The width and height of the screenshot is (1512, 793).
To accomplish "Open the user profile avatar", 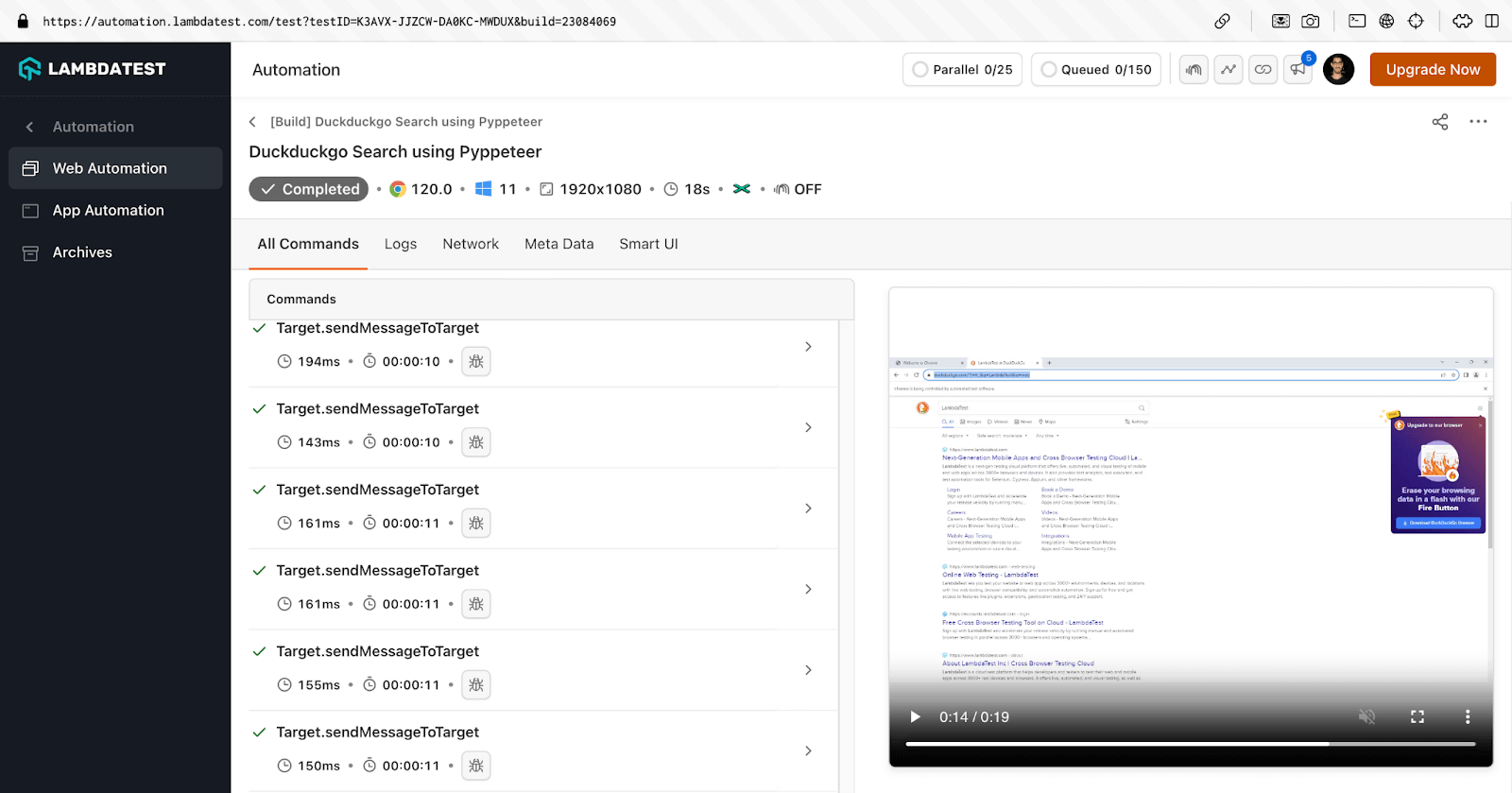I will pos(1338,69).
